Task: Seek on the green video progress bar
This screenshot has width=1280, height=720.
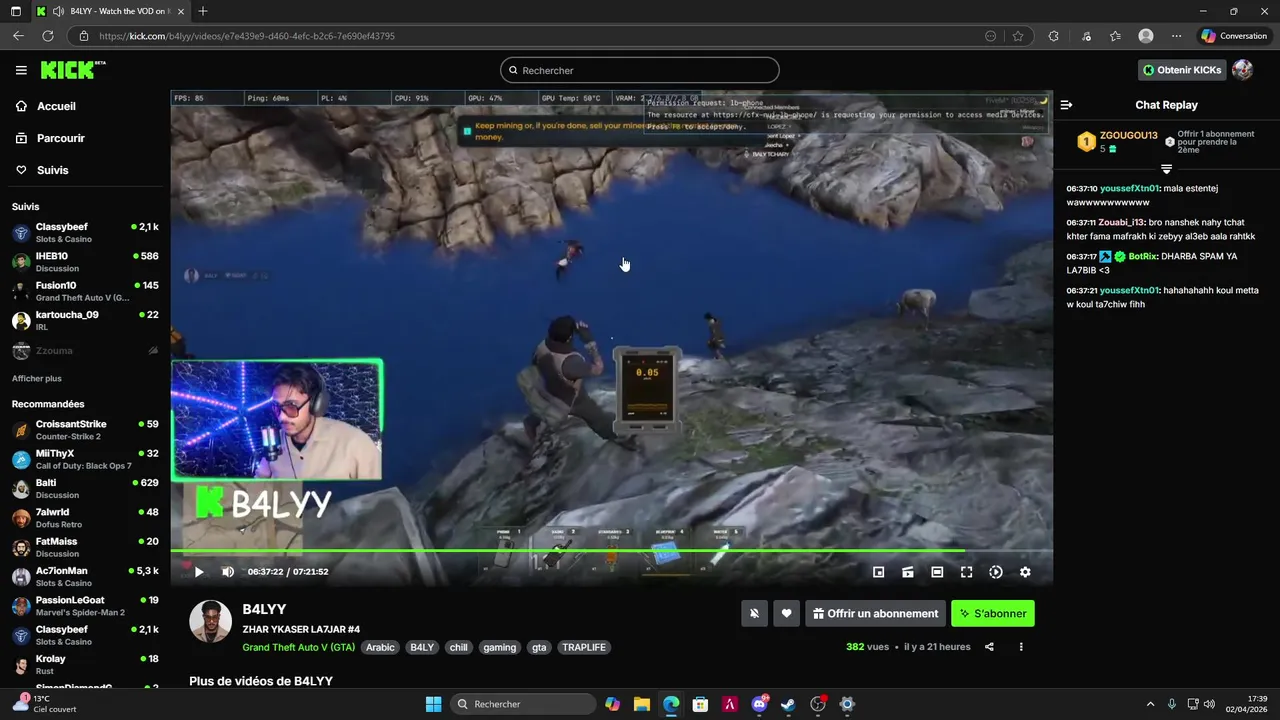Action: [611, 550]
